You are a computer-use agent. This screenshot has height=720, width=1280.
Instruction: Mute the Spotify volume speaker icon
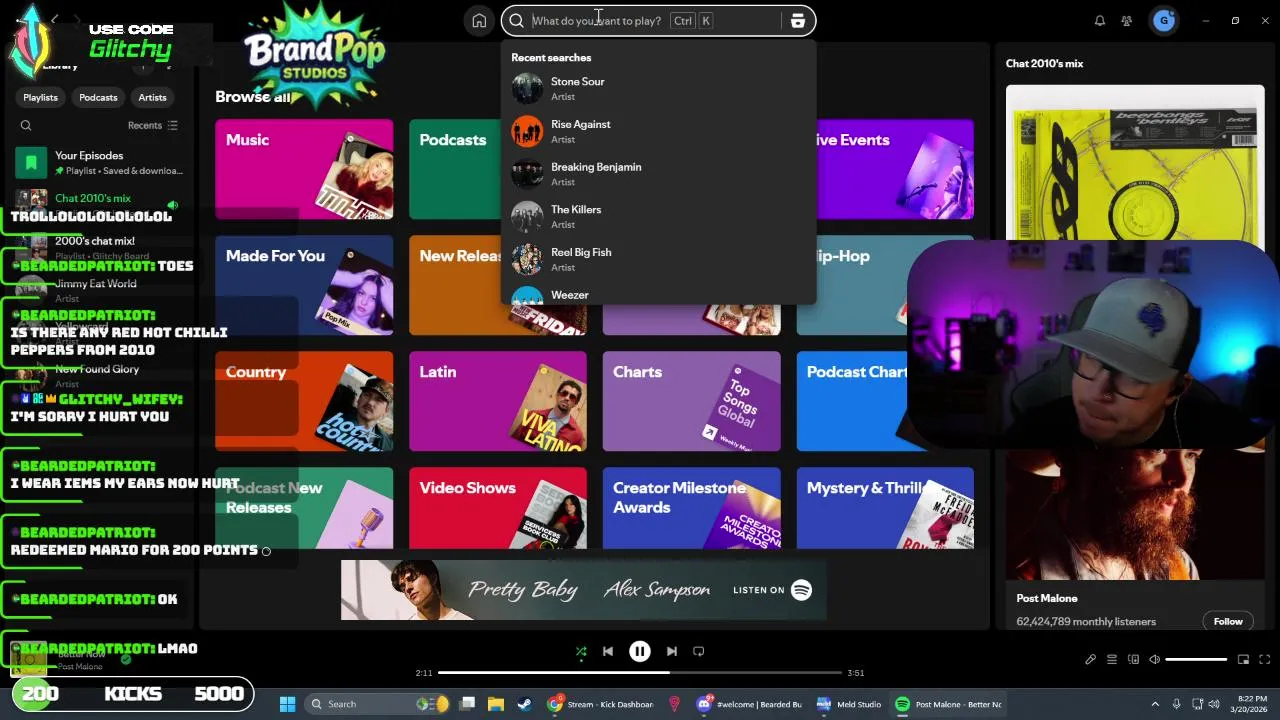pyautogui.click(x=1154, y=659)
